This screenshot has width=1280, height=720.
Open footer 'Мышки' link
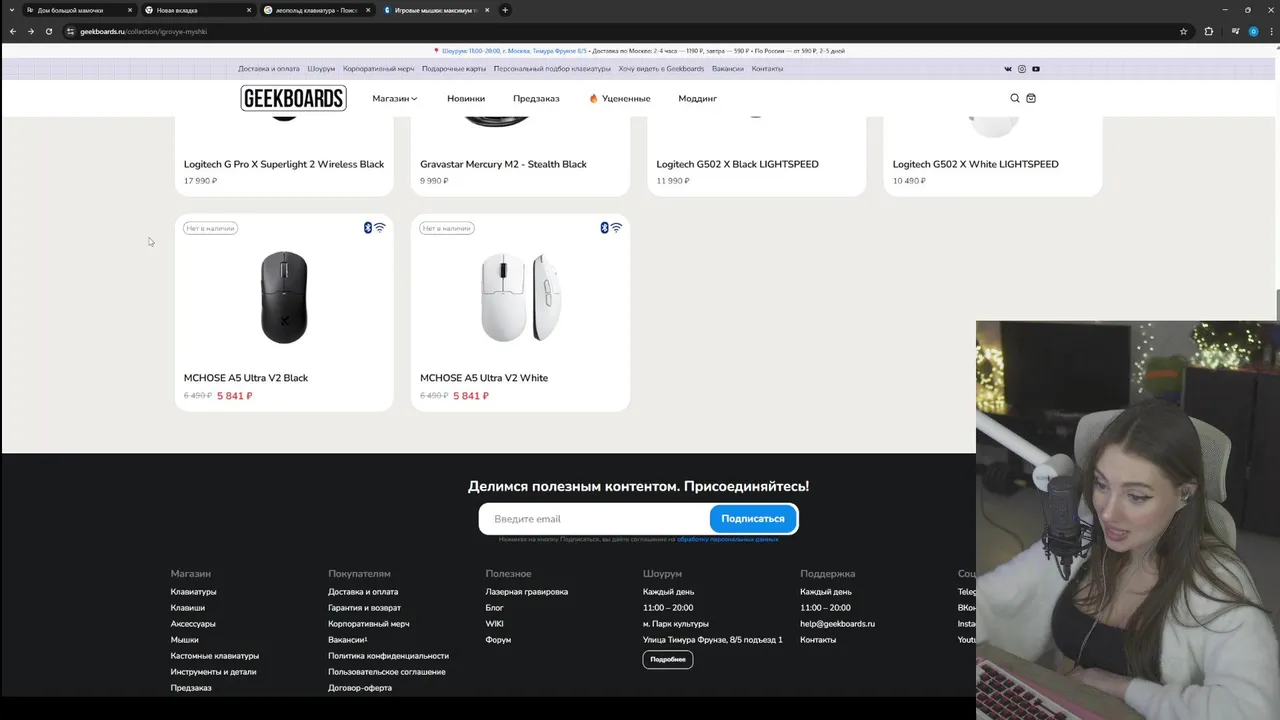point(184,640)
